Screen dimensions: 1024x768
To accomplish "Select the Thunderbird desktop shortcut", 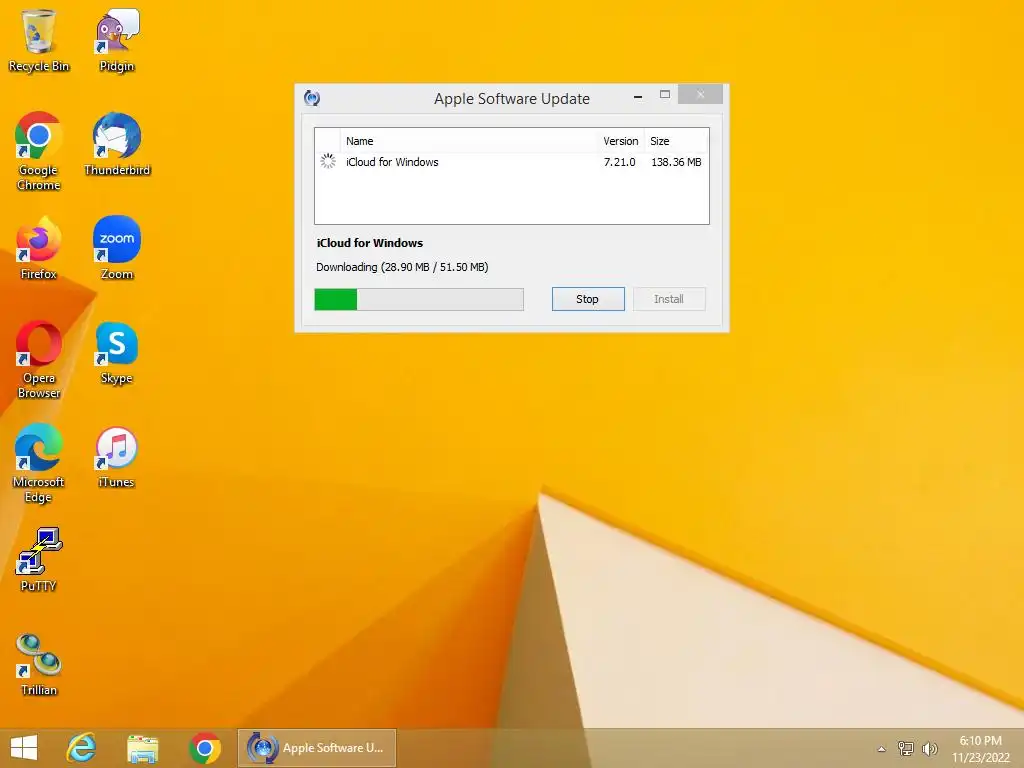I will click(x=117, y=144).
